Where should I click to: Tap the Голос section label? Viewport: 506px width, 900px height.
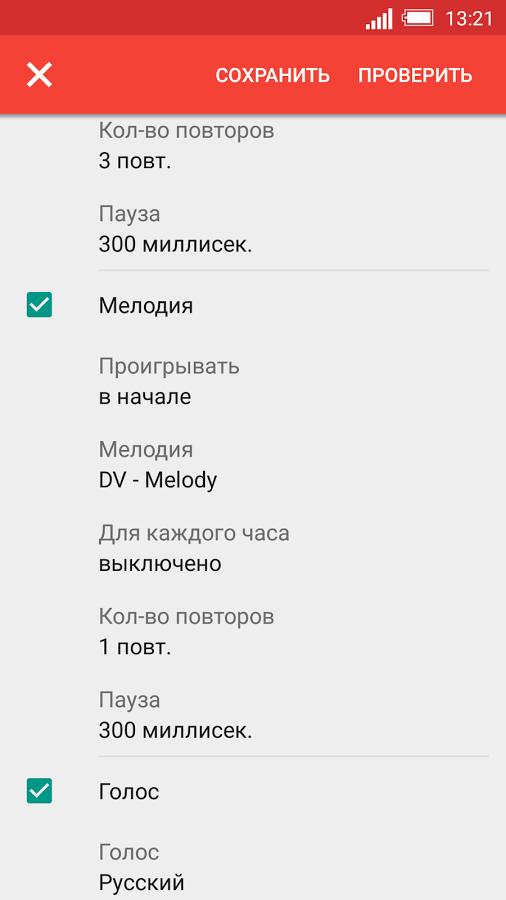click(x=129, y=792)
